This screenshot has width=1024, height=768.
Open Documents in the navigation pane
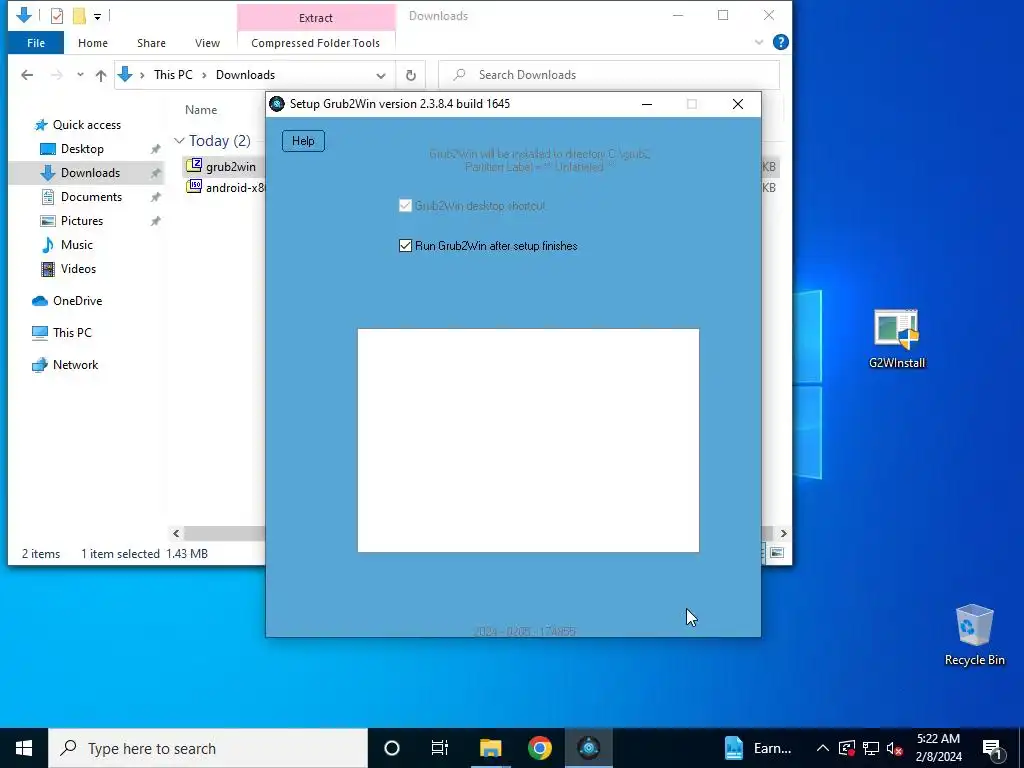point(91,197)
